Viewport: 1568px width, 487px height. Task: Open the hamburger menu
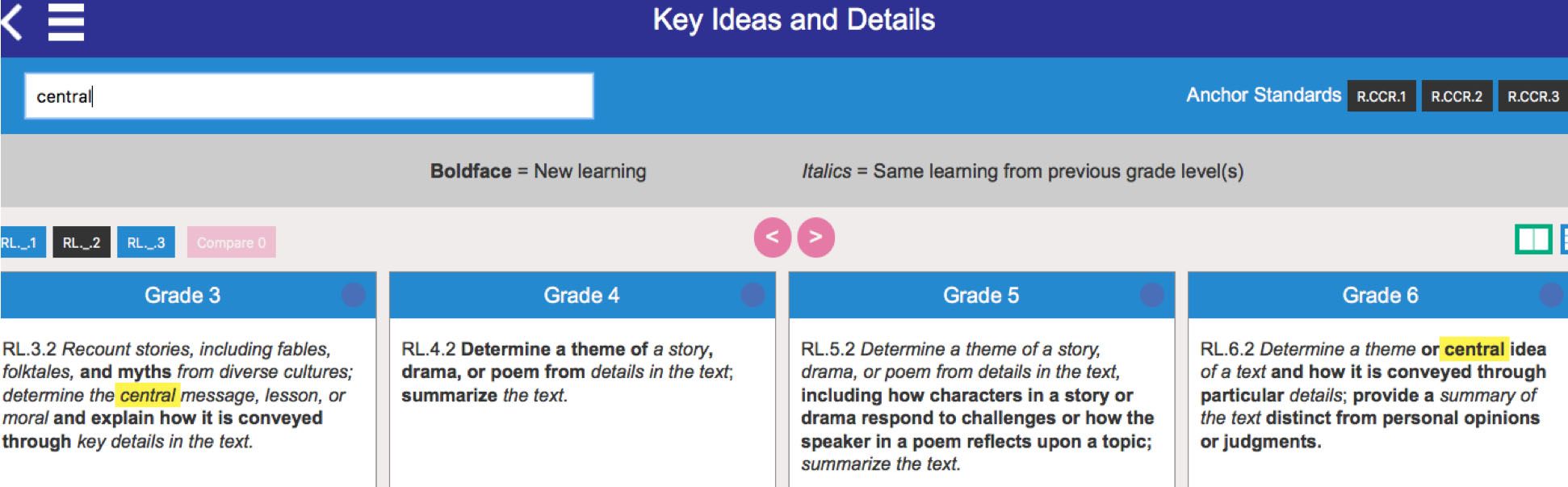coord(66,22)
